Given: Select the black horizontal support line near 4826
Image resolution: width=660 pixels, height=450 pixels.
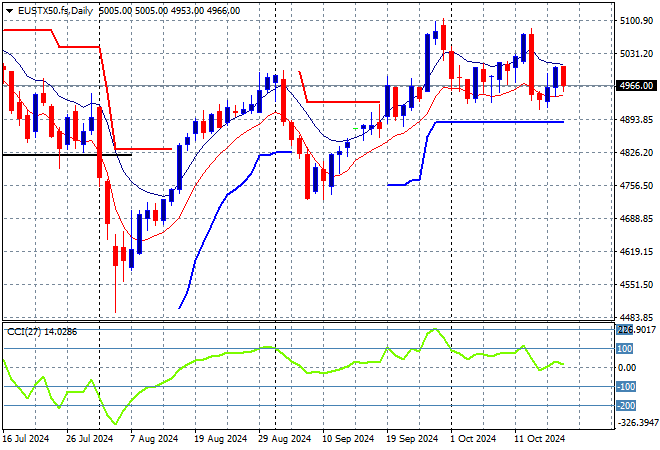Looking at the screenshot, I should (67, 155).
